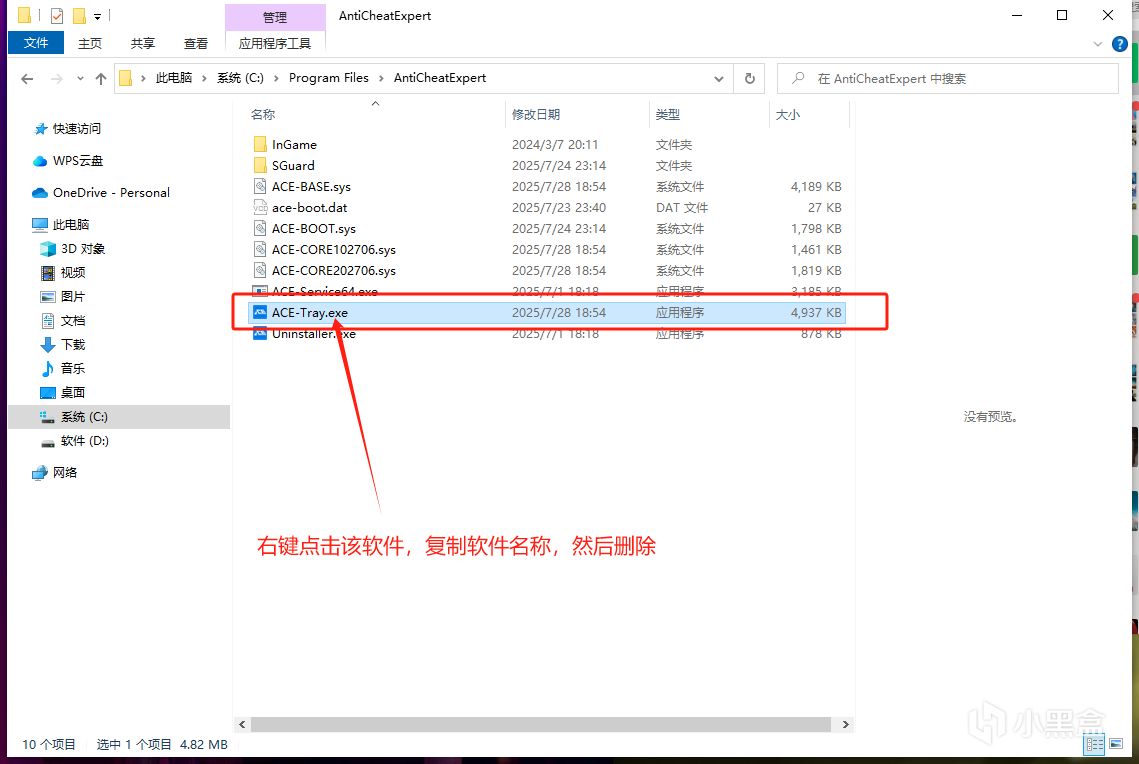
Task: Click the Forward navigation arrow
Action: 56,78
